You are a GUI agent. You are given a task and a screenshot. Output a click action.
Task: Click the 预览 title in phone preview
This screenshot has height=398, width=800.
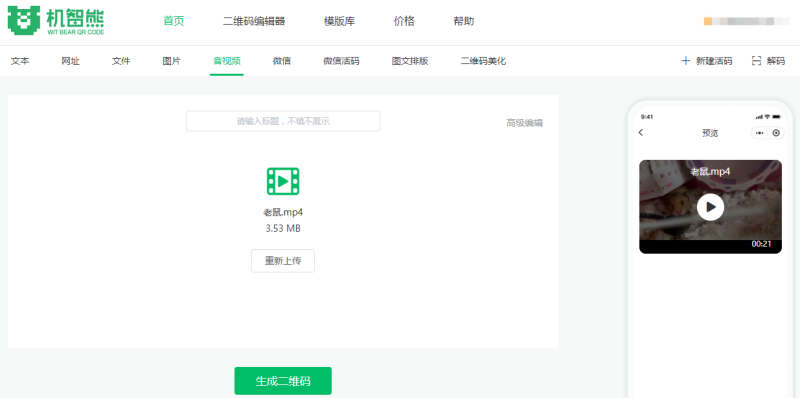click(710, 133)
